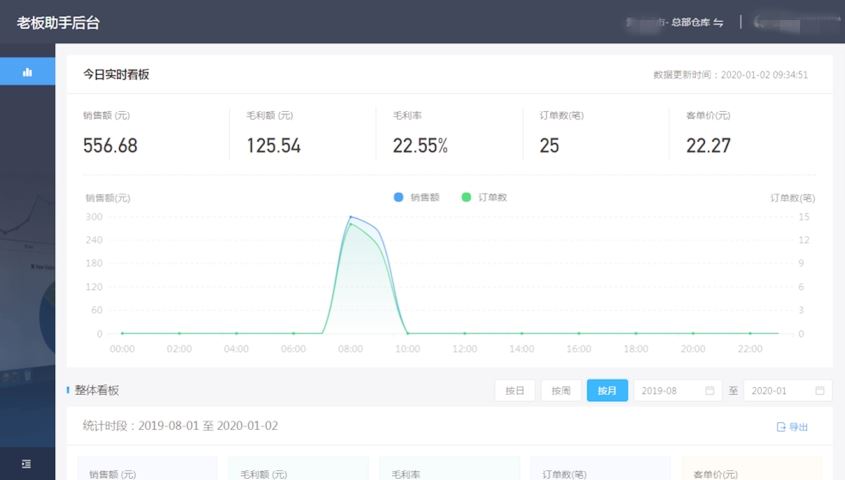This screenshot has height=480, width=845.
Task: Click the gross profit value 125.54
Action: click(x=274, y=145)
